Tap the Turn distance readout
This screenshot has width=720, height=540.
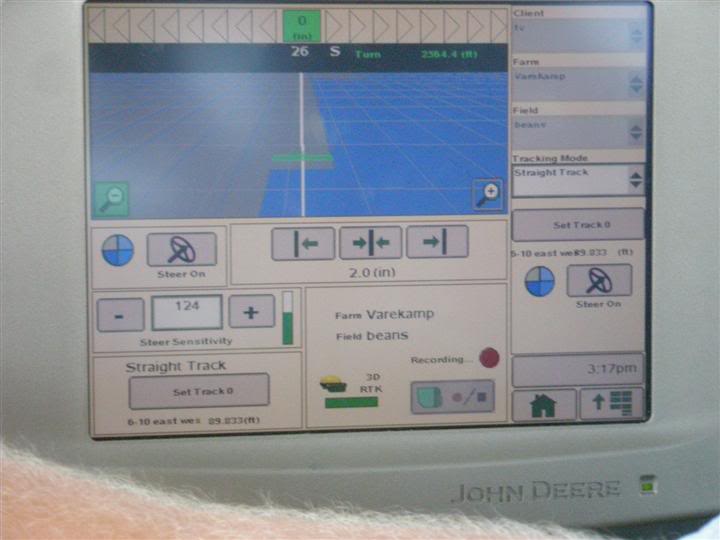tap(416, 54)
